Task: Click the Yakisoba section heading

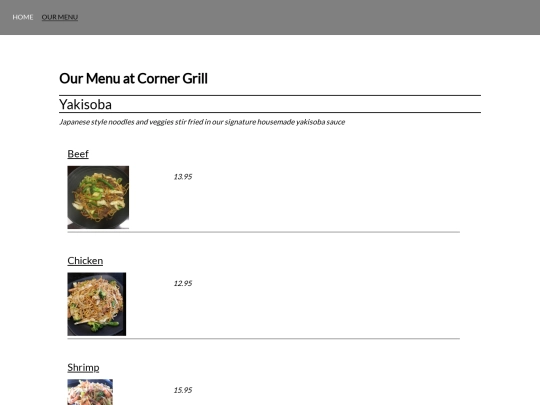Action: 85,104
